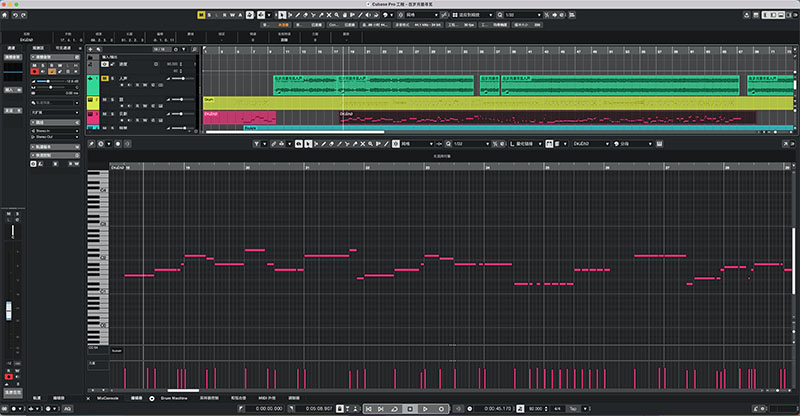The height and width of the screenshot is (416, 800).
Task: Toggle the yellow Mute button on 人声 track
Action: click(105, 79)
